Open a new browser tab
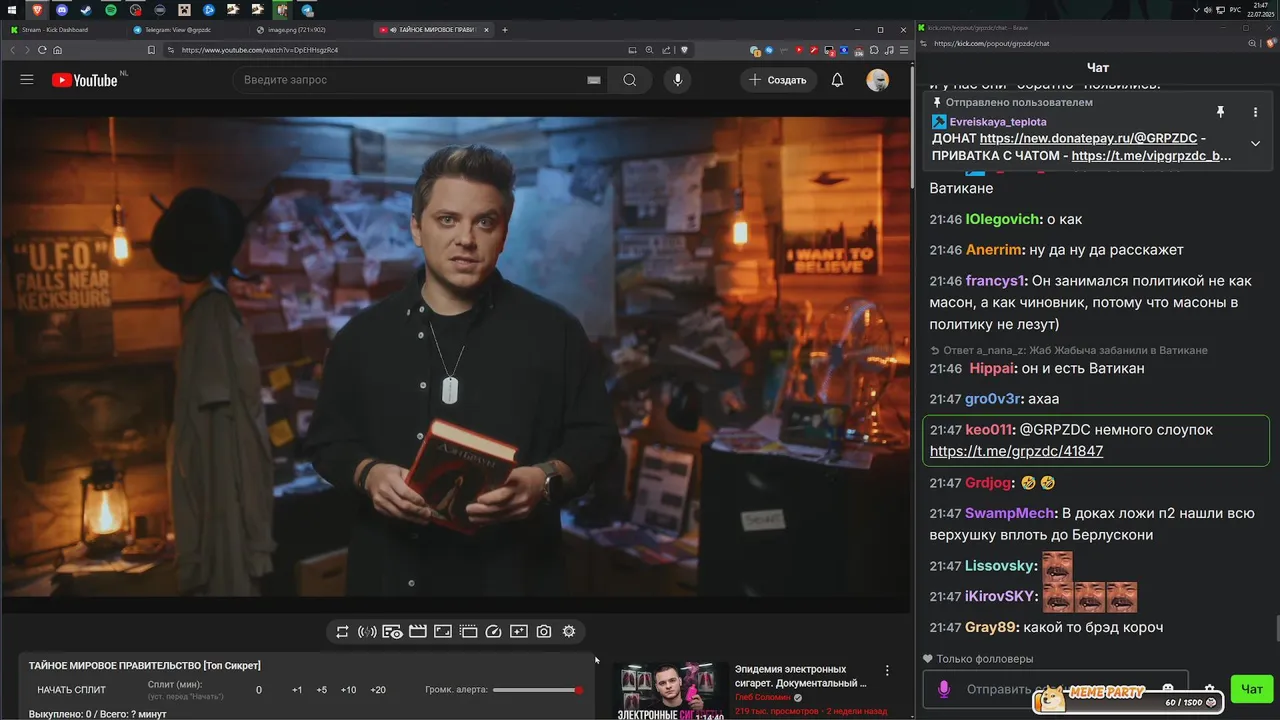Image resolution: width=1280 pixels, height=720 pixels. pos(505,30)
